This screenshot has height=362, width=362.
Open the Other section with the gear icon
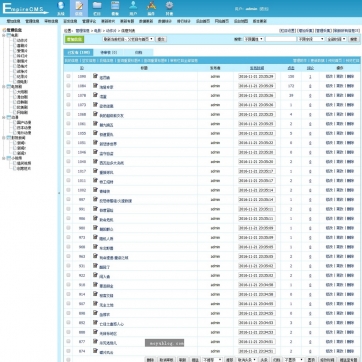(169, 9)
